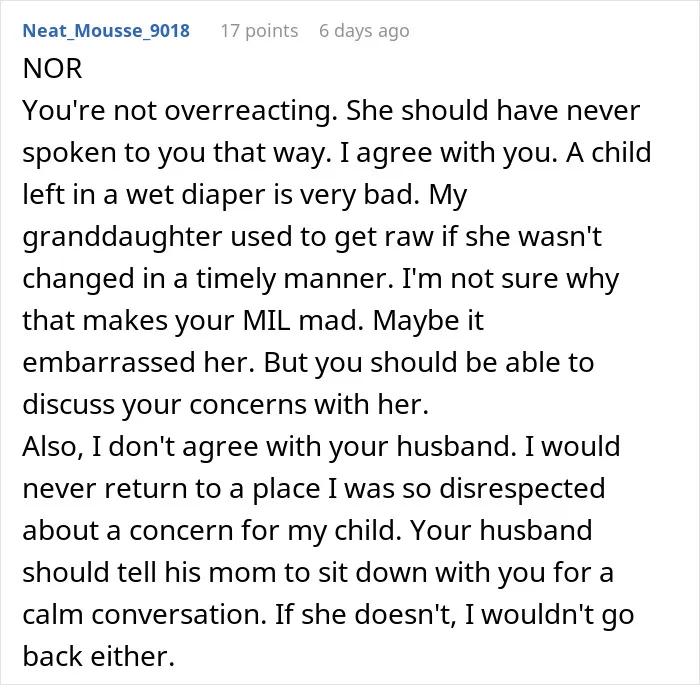Click the phrase "calm conversation"
700x685 pixels.
[142, 614]
